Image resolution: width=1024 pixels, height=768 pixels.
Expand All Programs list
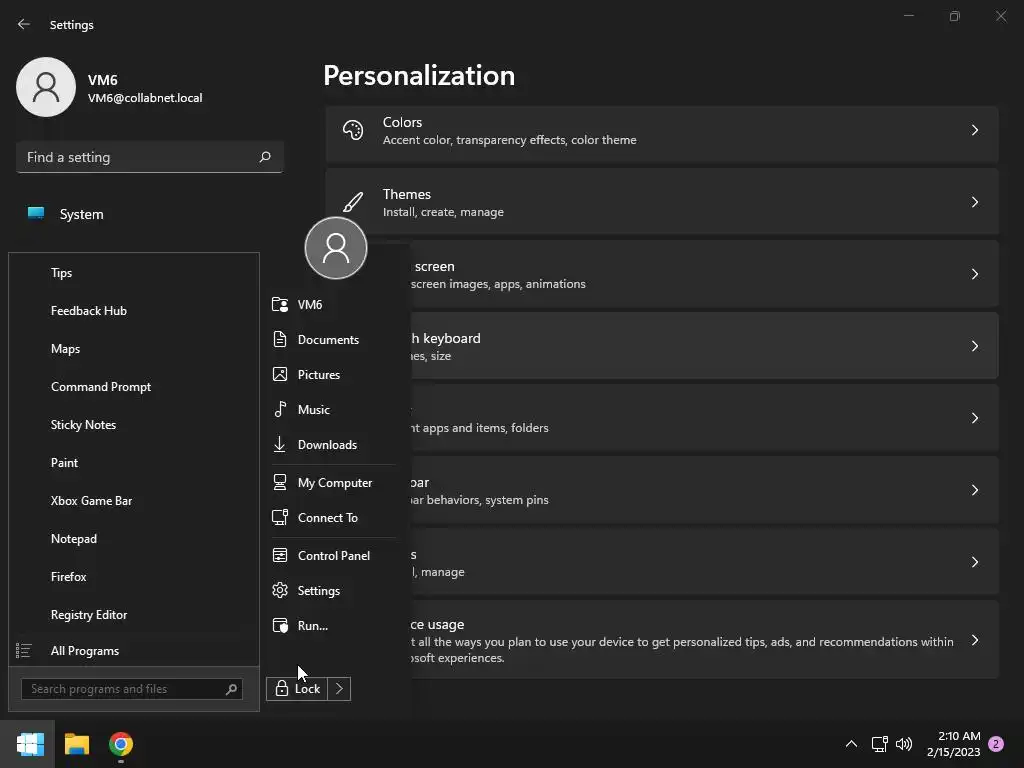[x=84, y=651]
